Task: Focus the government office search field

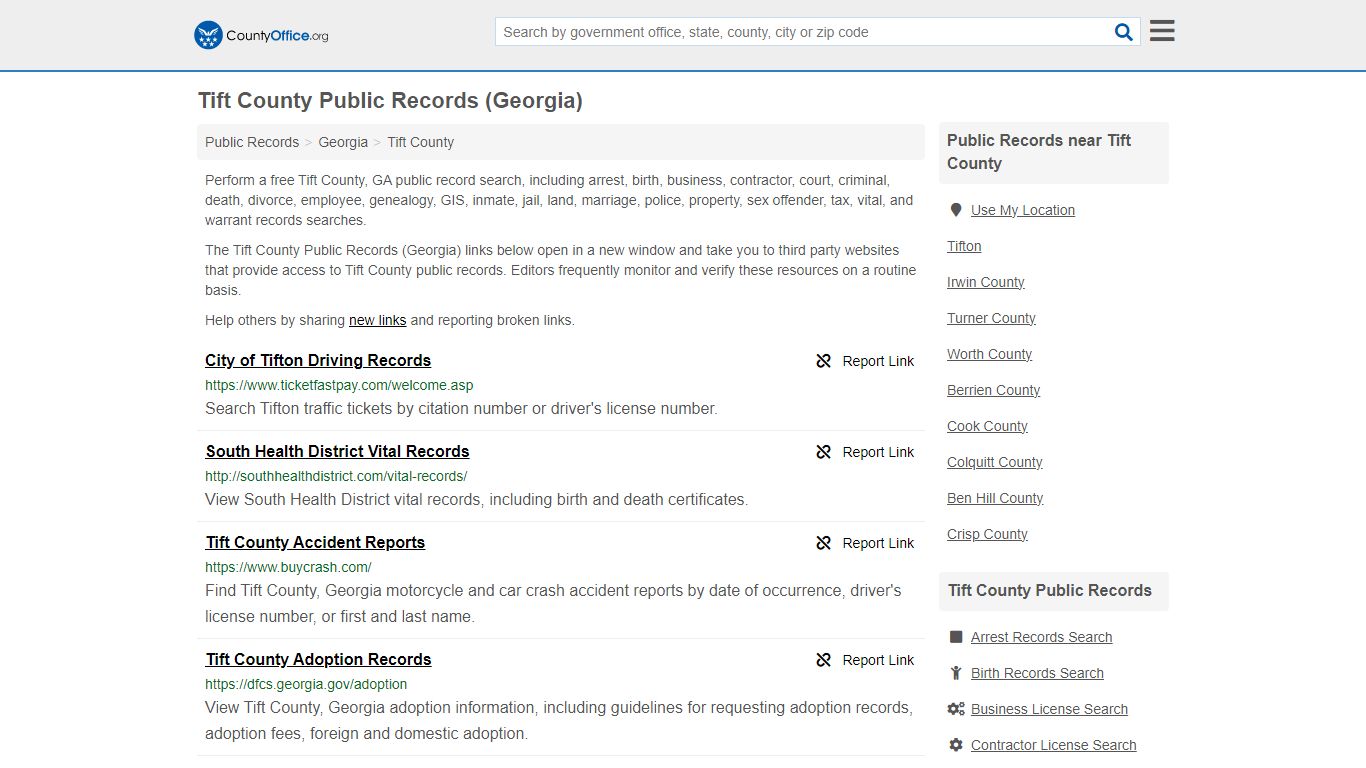Action: click(x=804, y=32)
